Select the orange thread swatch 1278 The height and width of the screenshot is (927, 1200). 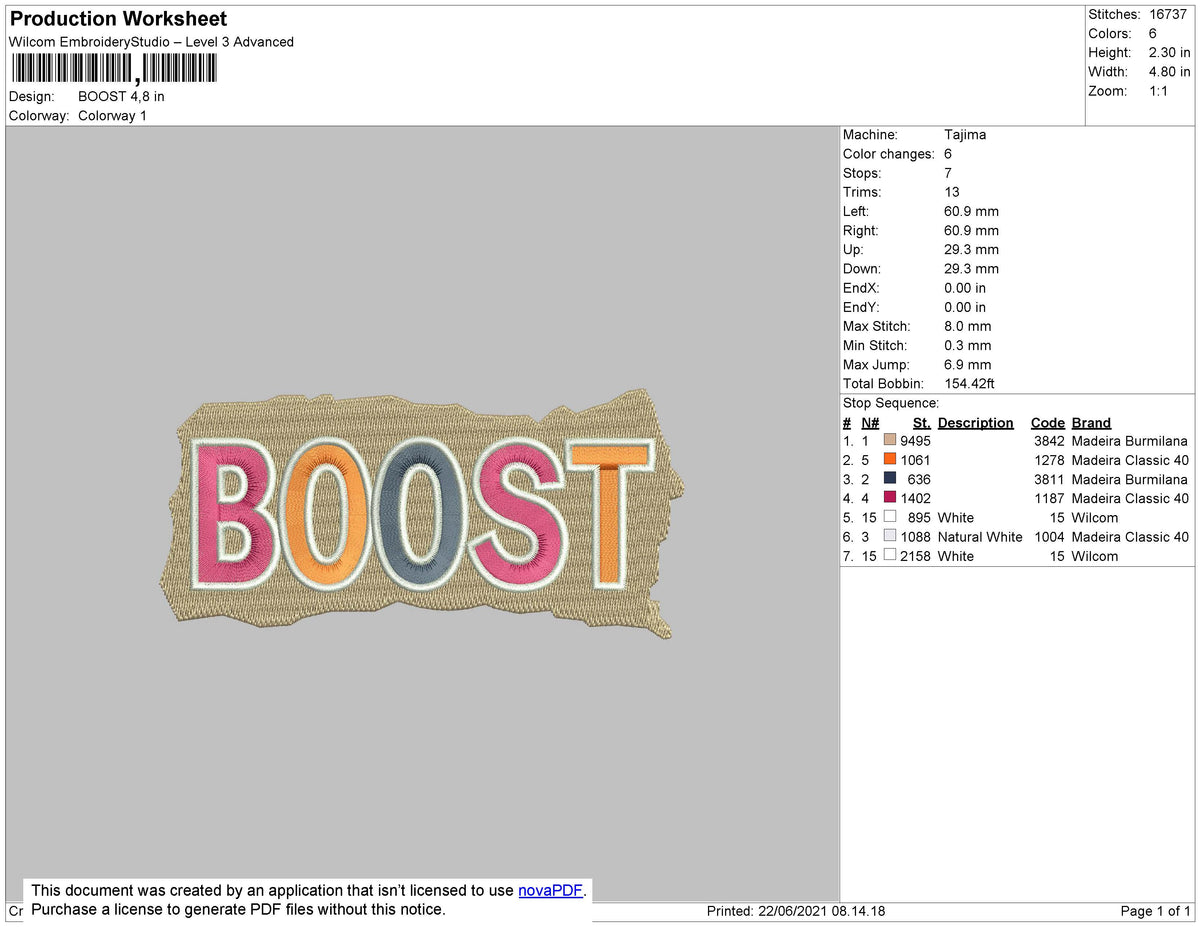click(x=888, y=460)
